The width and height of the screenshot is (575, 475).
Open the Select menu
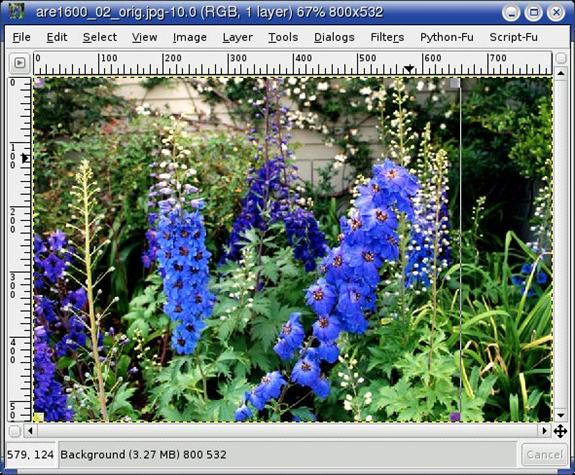tap(100, 37)
